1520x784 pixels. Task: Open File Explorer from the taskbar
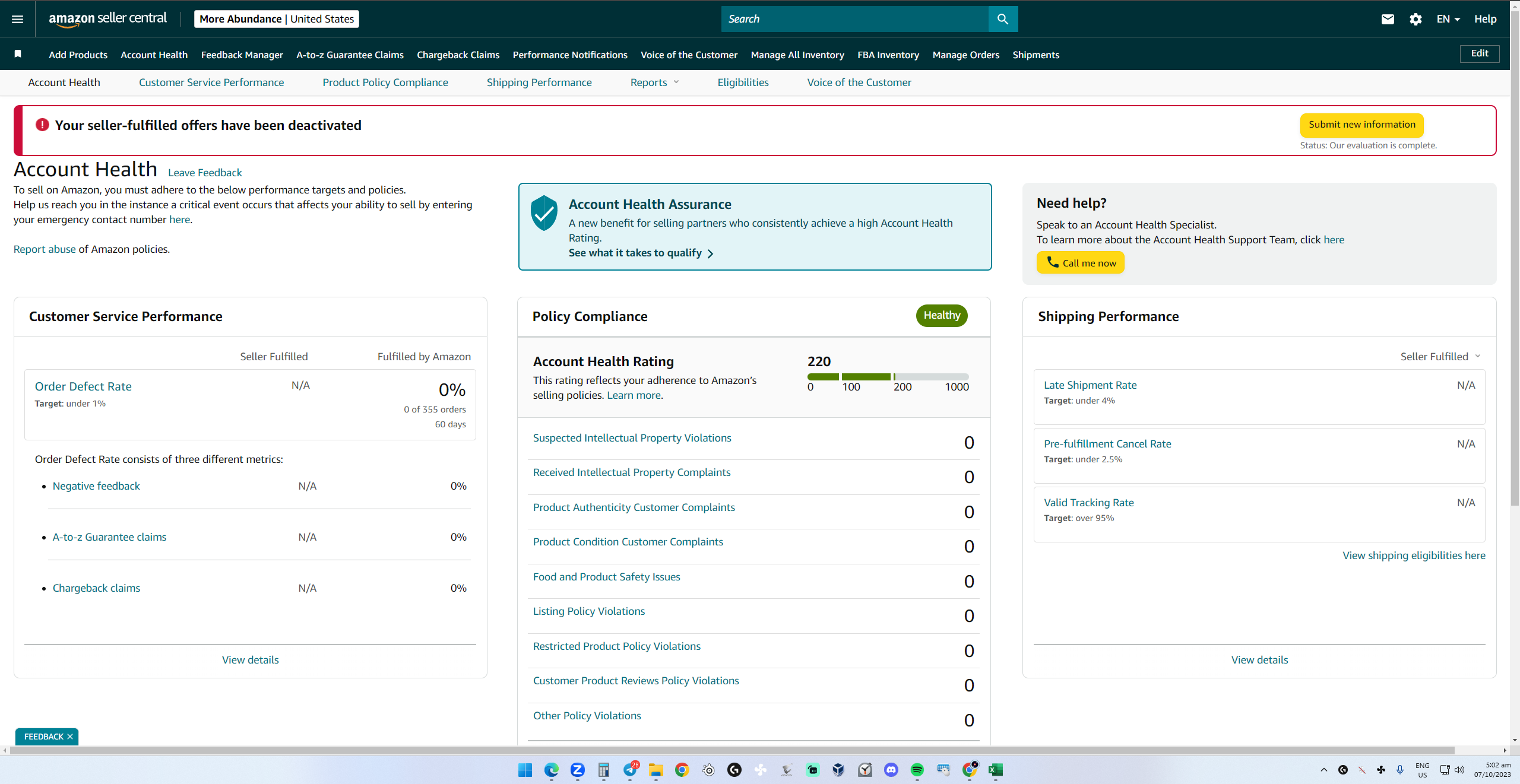[656, 770]
